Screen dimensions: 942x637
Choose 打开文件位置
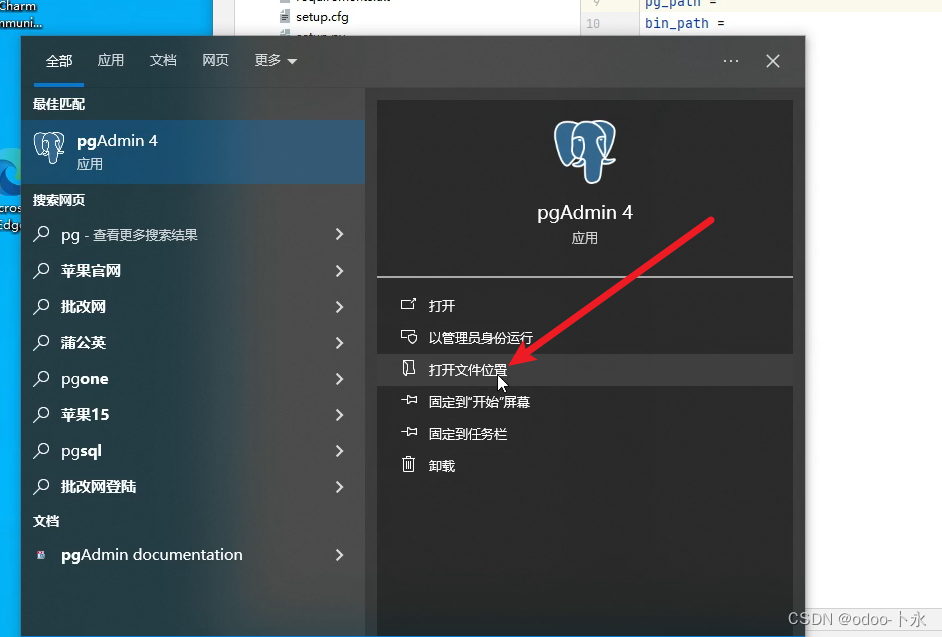(x=585, y=370)
